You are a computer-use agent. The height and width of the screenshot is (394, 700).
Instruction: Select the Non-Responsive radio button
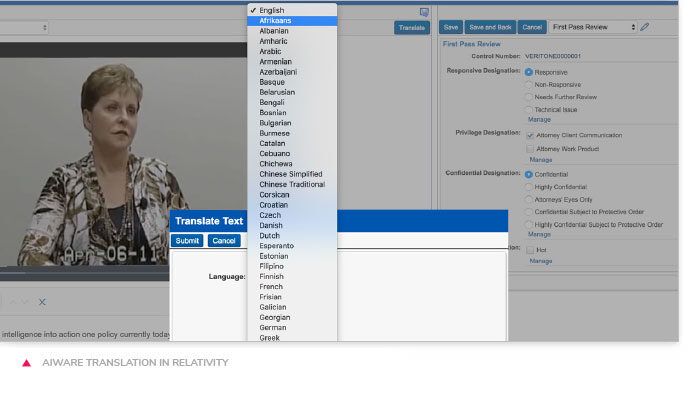coord(529,85)
